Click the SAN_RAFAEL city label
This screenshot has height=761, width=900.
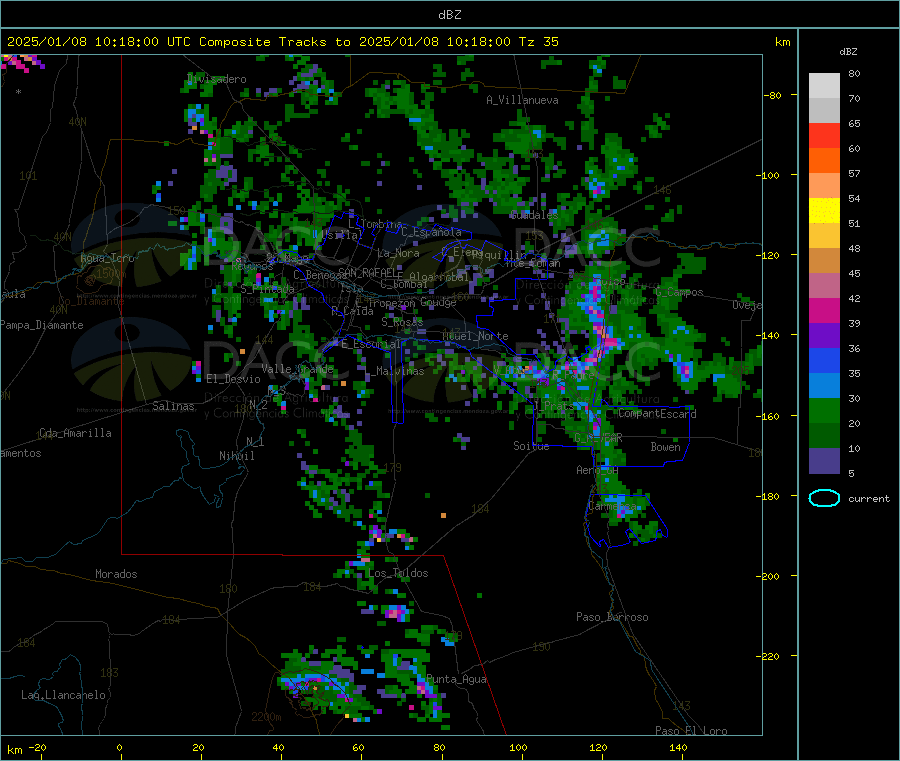click(370, 272)
